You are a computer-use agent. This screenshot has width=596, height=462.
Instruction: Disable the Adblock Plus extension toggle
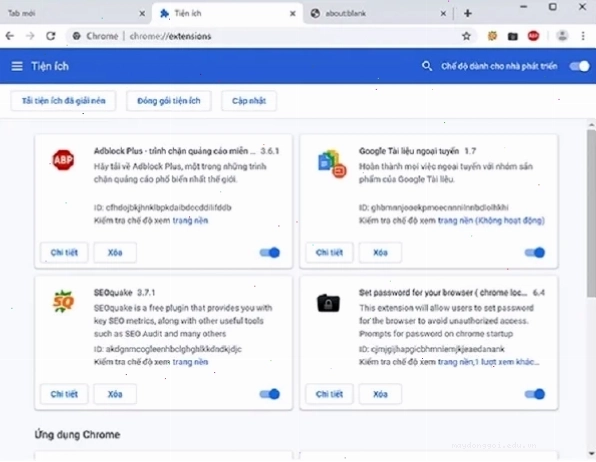click(x=269, y=252)
